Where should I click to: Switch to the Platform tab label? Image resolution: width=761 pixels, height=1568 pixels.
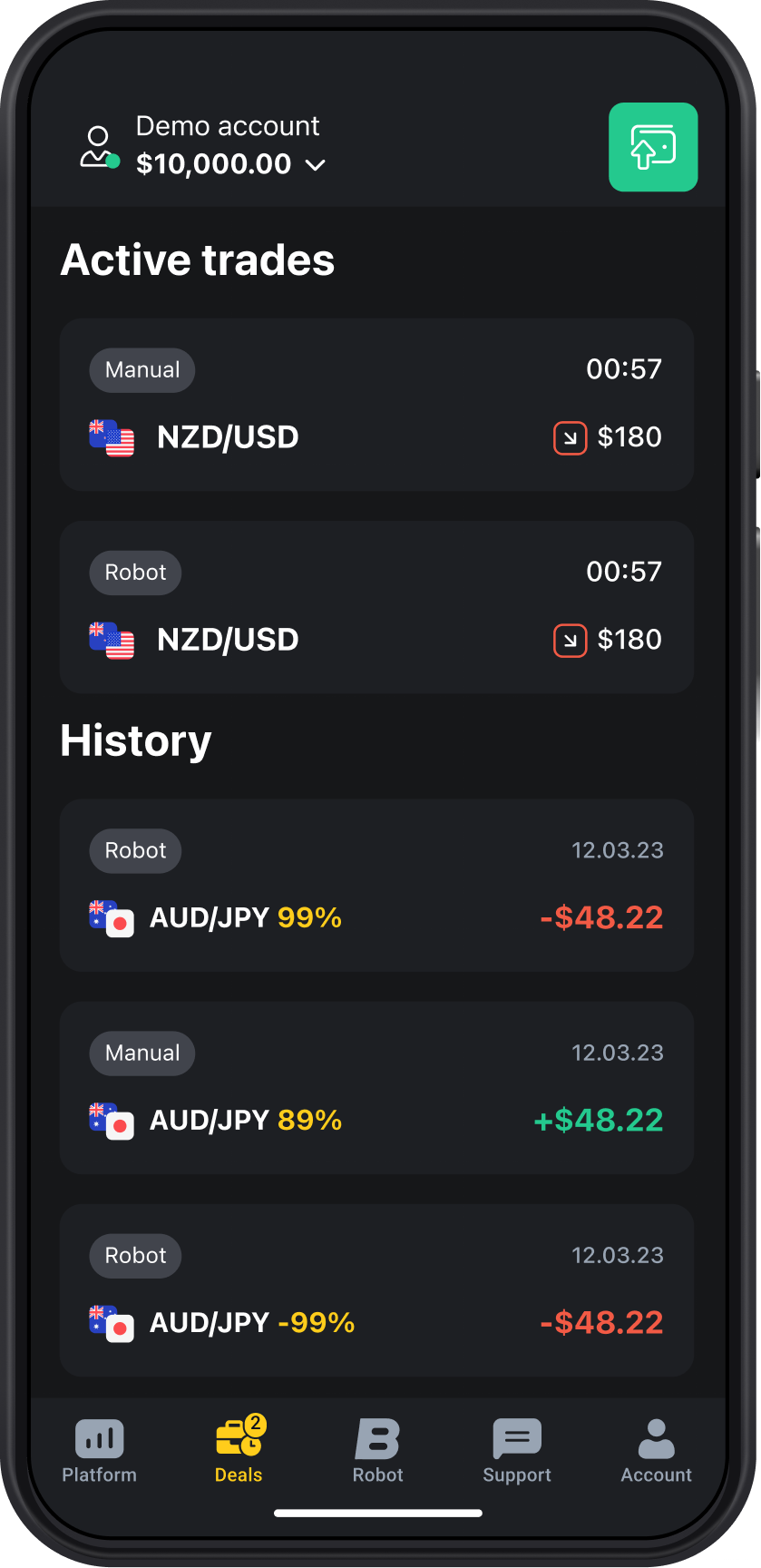[x=99, y=1475]
